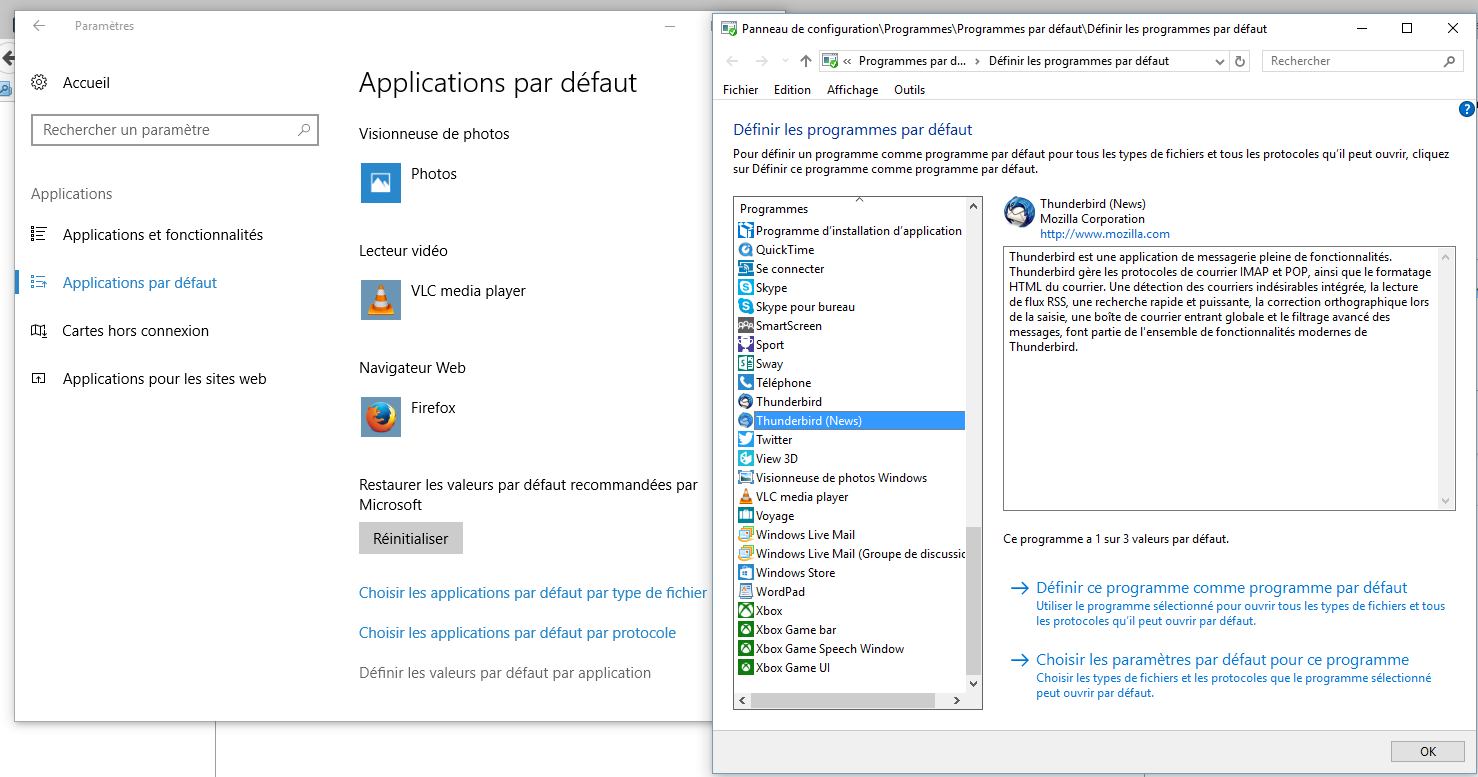Screen dimensions: 1478x777
Task: Click the 'Rechercher un paramètre' search field
Action: pos(165,130)
